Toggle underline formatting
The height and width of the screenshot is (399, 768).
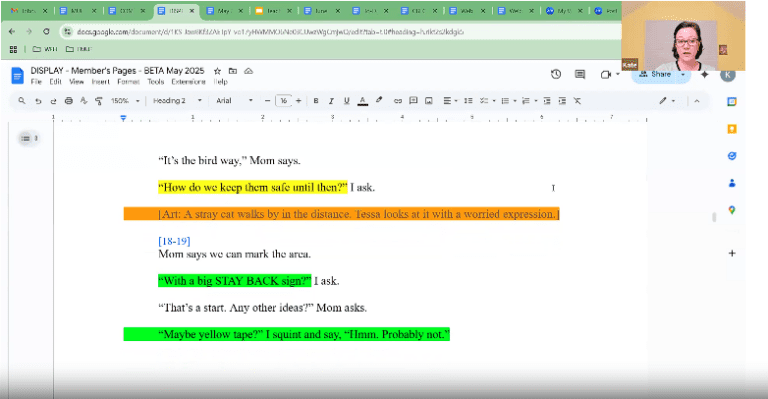tap(347, 101)
